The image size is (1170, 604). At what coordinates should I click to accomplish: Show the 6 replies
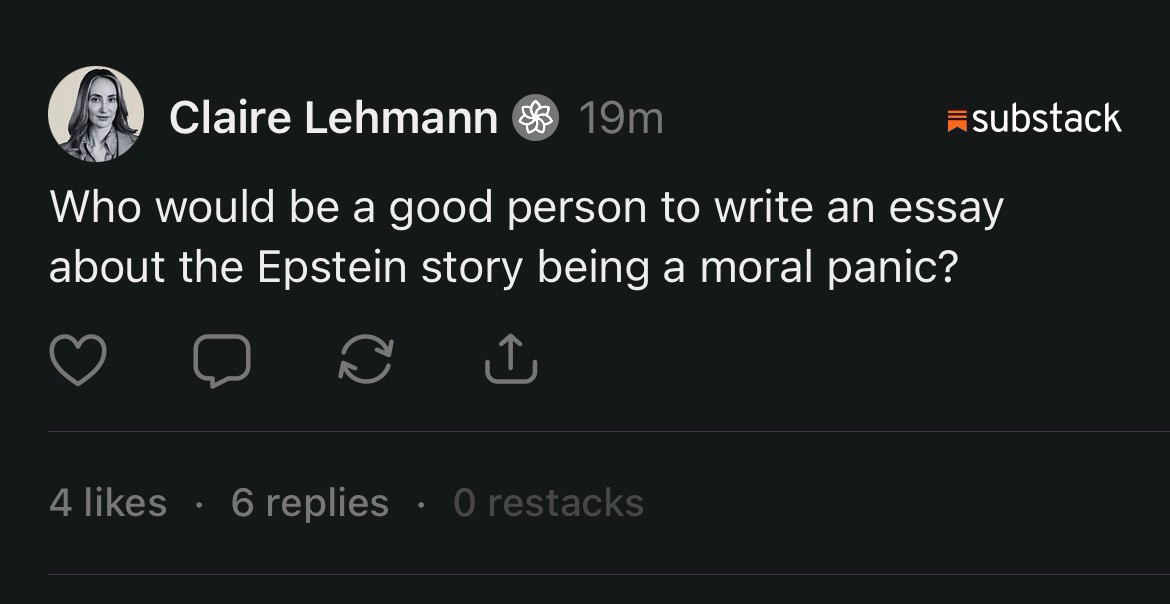click(309, 502)
